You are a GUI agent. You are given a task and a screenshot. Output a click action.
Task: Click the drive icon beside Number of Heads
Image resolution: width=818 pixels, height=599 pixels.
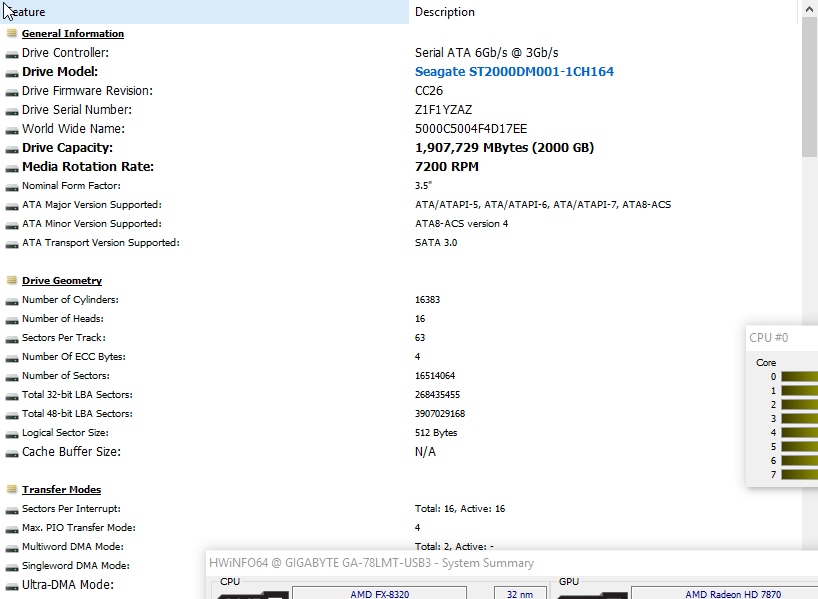click(x=11, y=320)
